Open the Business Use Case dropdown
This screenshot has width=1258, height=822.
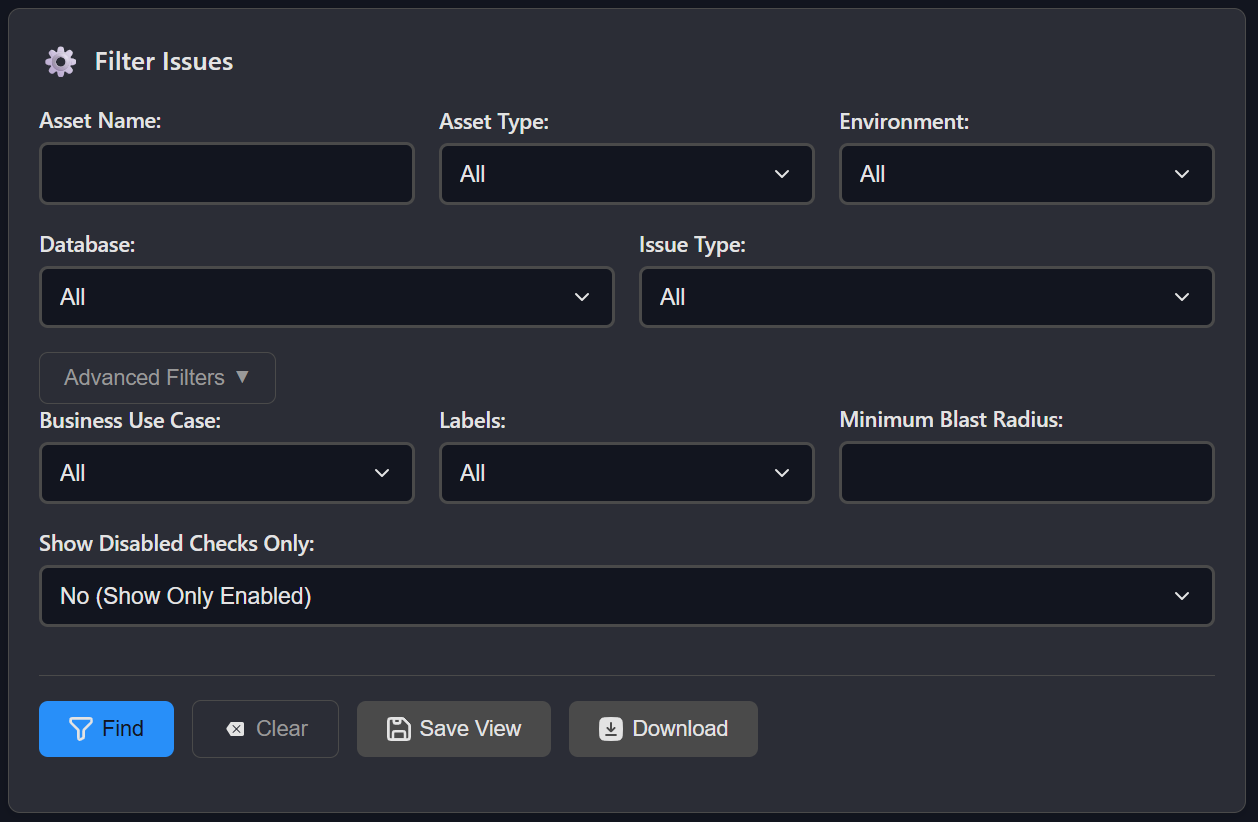coord(226,473)
